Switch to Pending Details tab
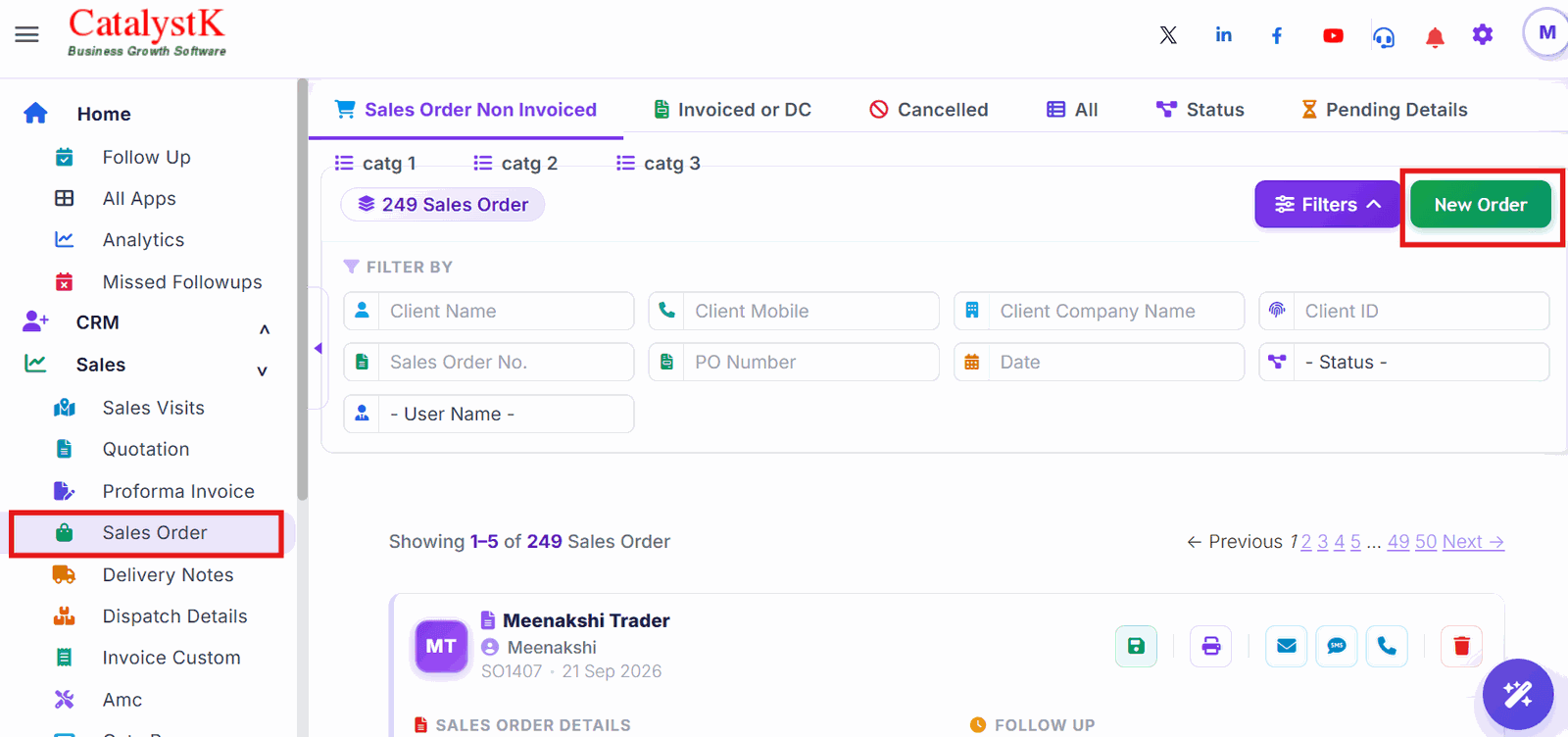Screen dimensions: 1568x737 1384,110
